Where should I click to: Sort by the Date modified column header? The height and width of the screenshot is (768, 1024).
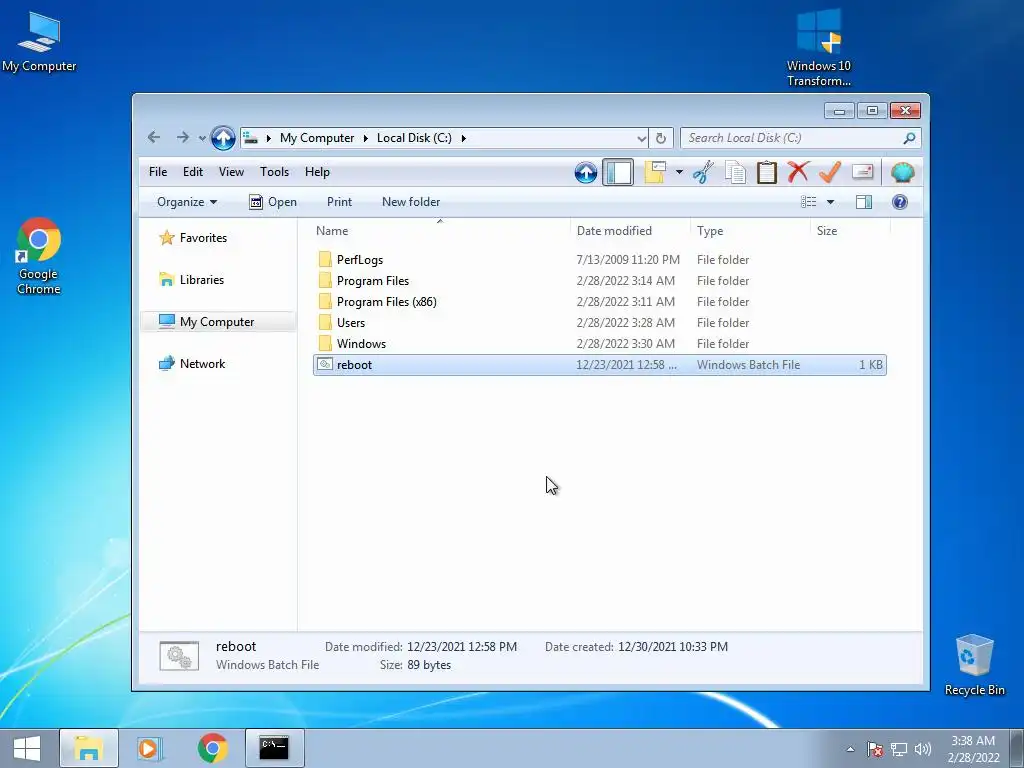click(x=630, y=231)
